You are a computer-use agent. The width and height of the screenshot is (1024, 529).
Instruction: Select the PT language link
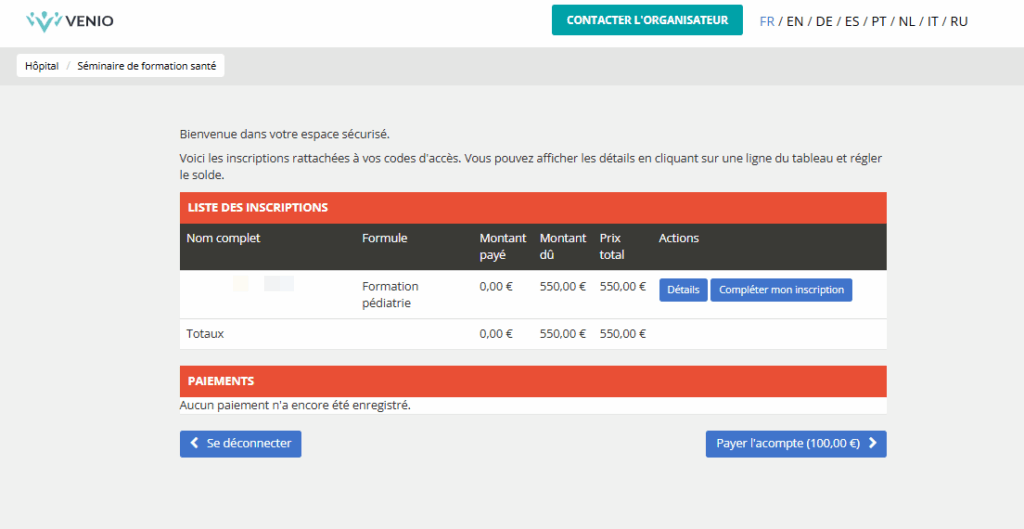click(879, 21)
